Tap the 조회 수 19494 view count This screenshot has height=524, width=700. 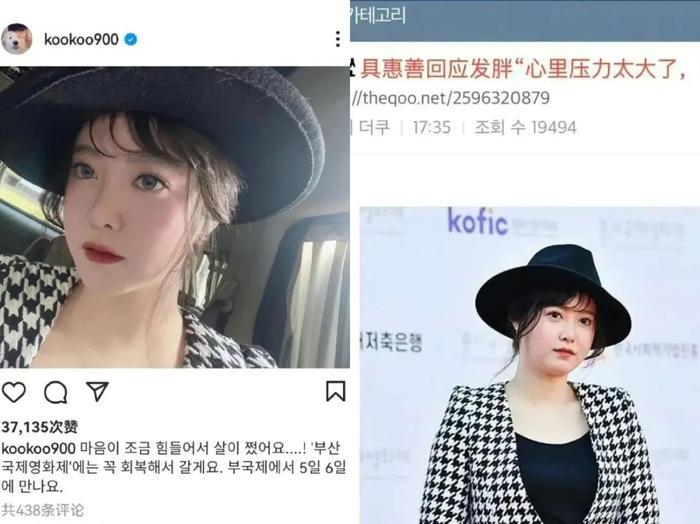click(525, 128)
